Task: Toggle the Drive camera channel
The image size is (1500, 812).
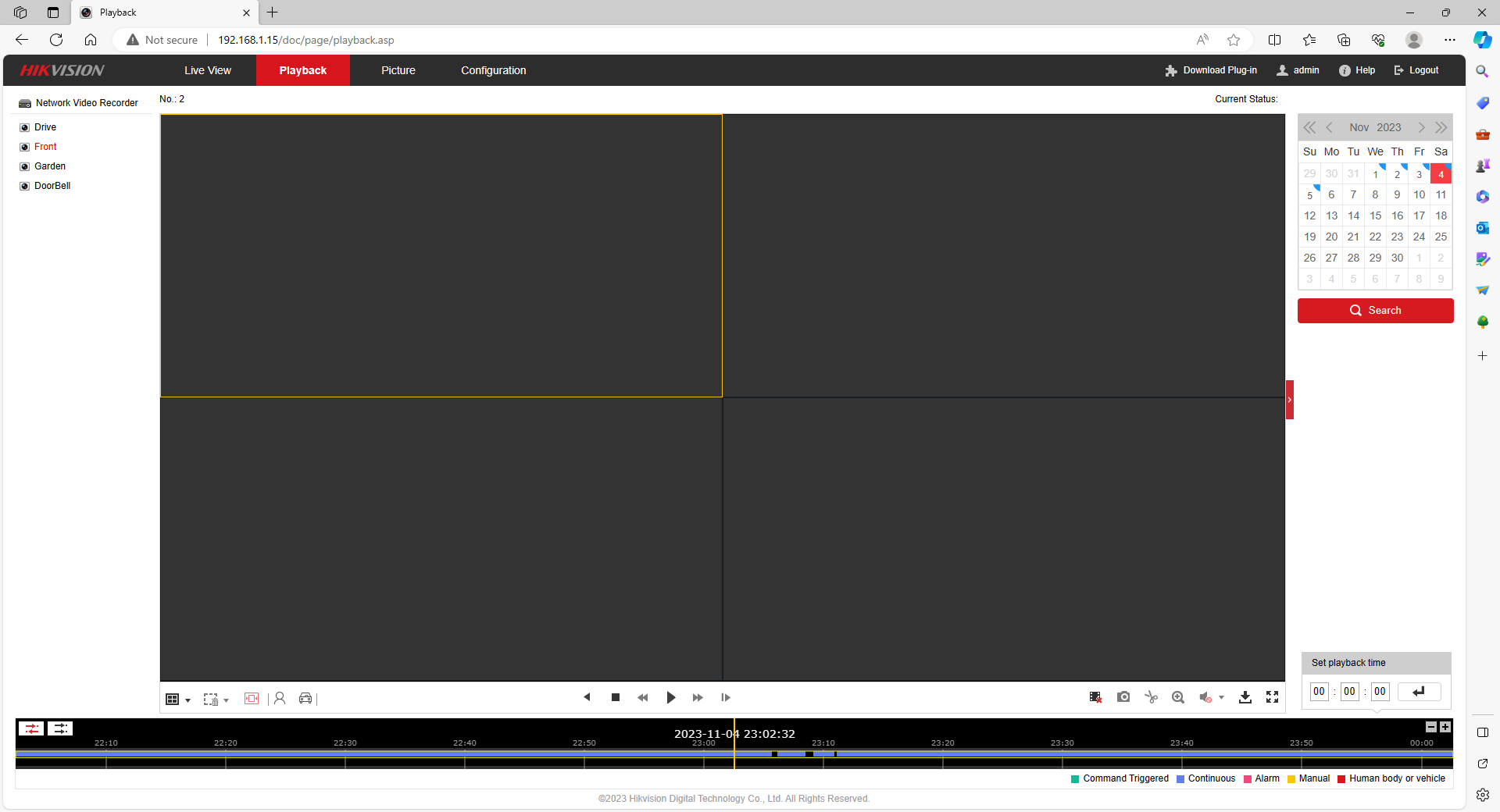Action: [x=25, y=127]
